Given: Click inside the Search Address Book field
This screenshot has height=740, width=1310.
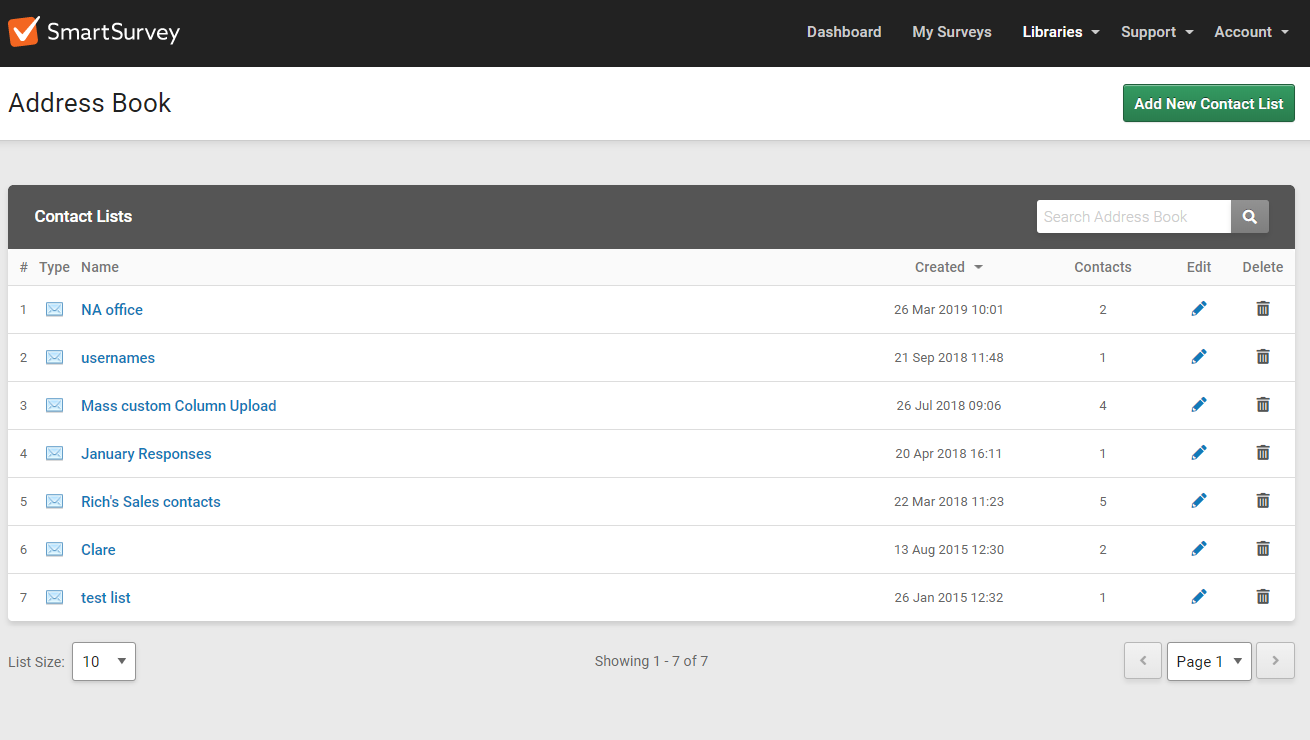Looking at the screenshot, I should click(x=1130, y=216).
